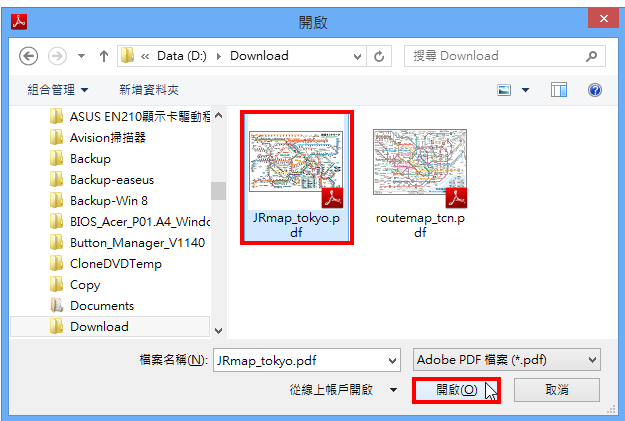Click the JRmap_tokyo.pdf file name label
This screenshot has width=625, height=421.
(296, 225)
